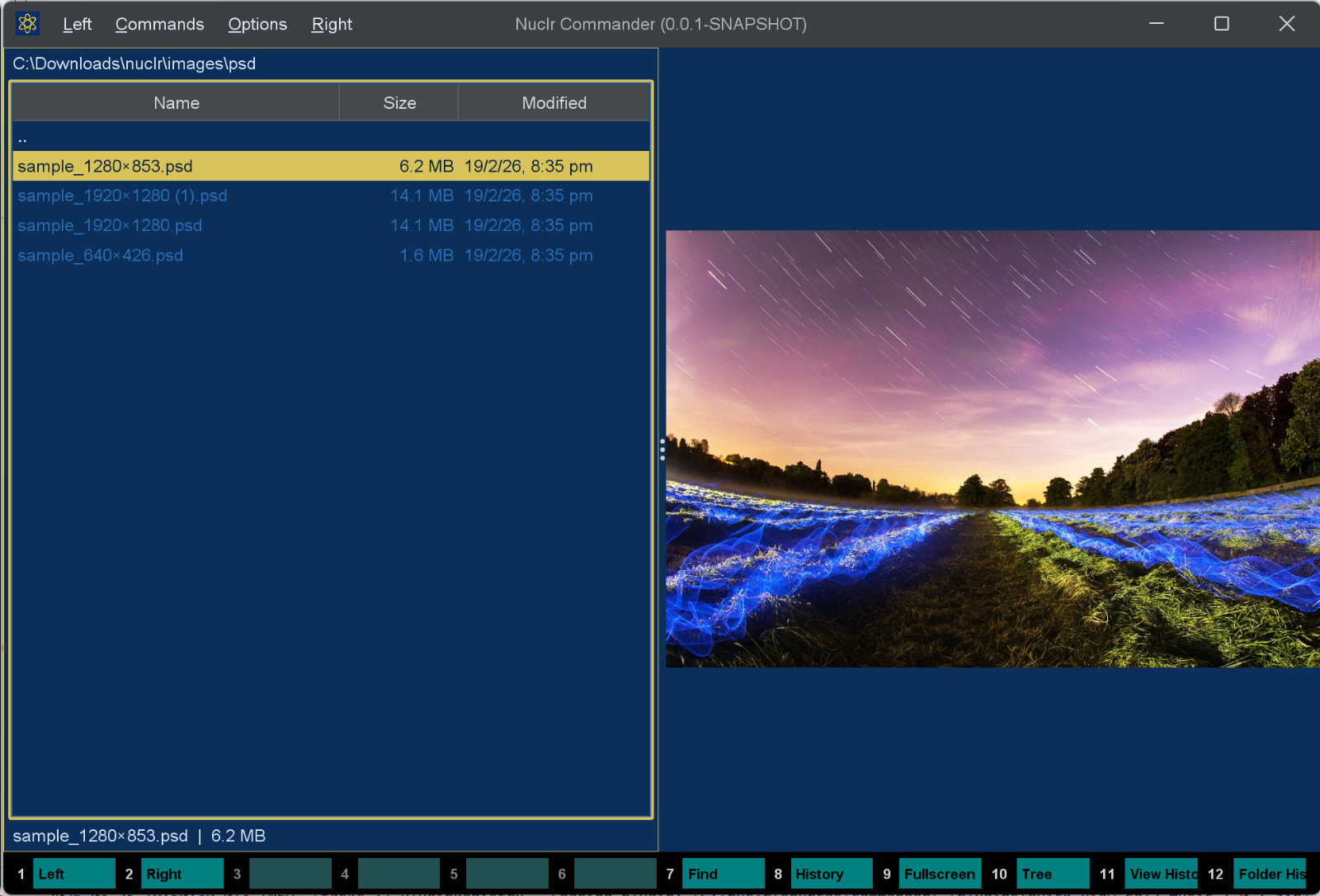This screenshot has height=896, width=1320.
Task: Sort files by Size column header
Action: click(399, 103)
